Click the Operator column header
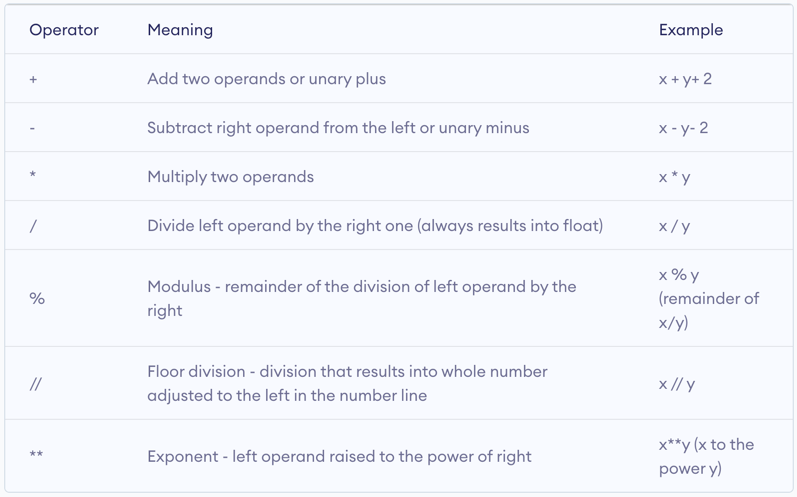 (x=64, y=30)
